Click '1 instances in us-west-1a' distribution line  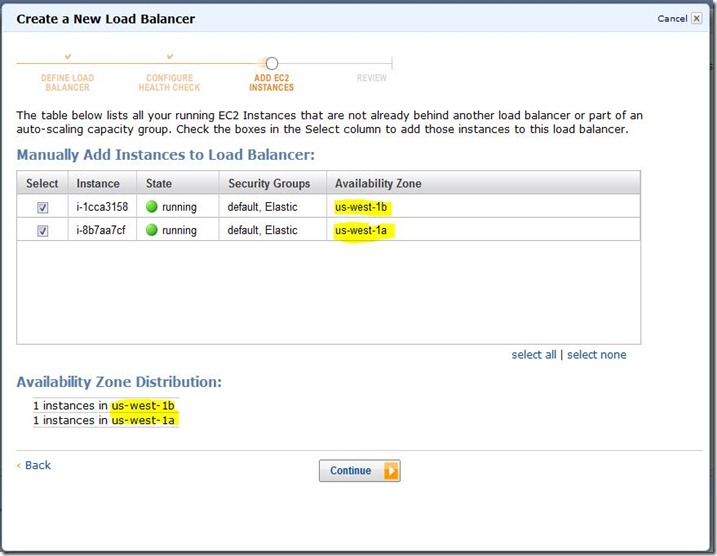[x=104, y=420]
